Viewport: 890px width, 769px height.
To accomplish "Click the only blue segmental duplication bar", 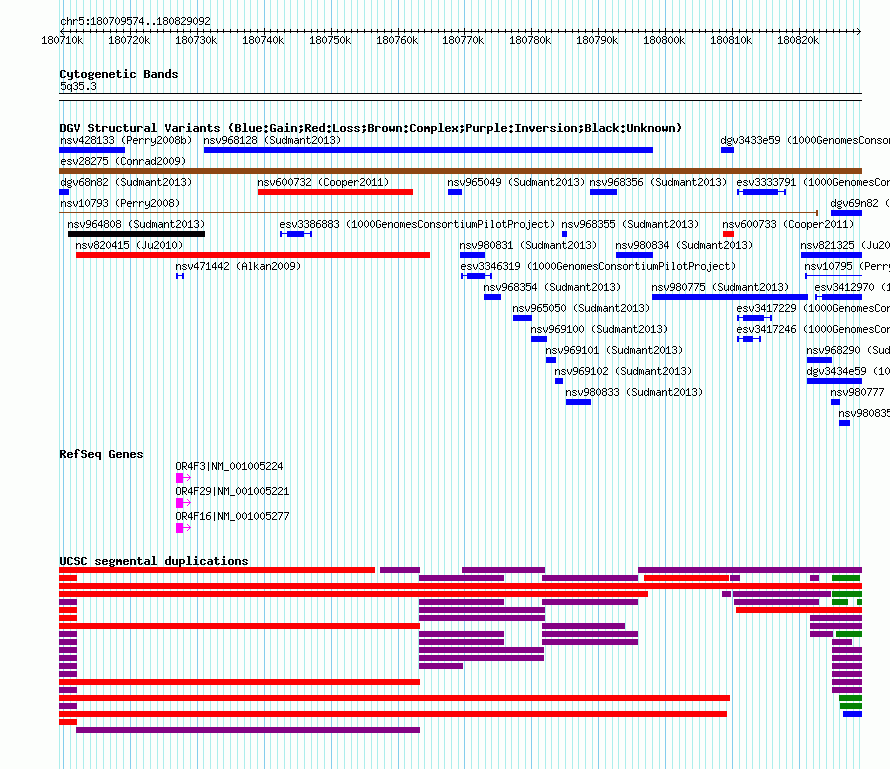I will click(x=853, y=714).
